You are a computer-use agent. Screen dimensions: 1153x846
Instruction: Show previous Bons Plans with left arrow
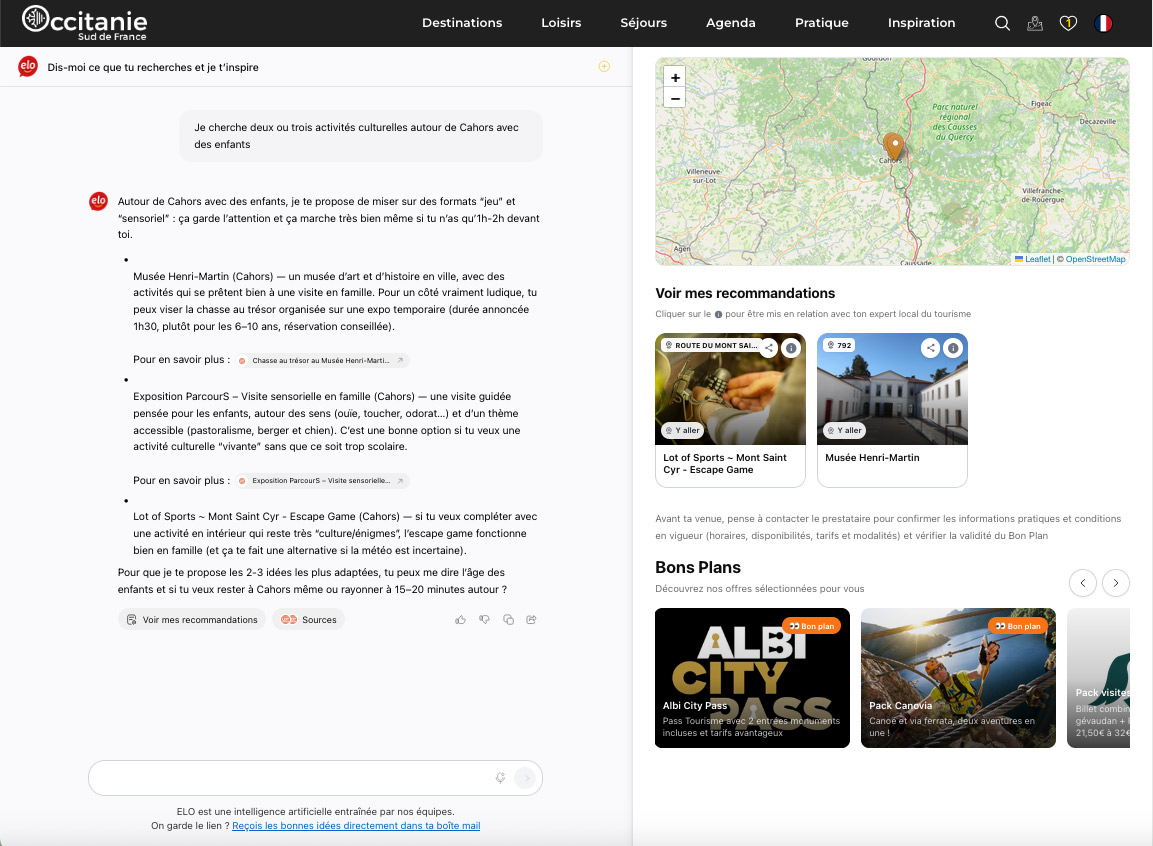pyautogui.click(x=1082, y=583)
